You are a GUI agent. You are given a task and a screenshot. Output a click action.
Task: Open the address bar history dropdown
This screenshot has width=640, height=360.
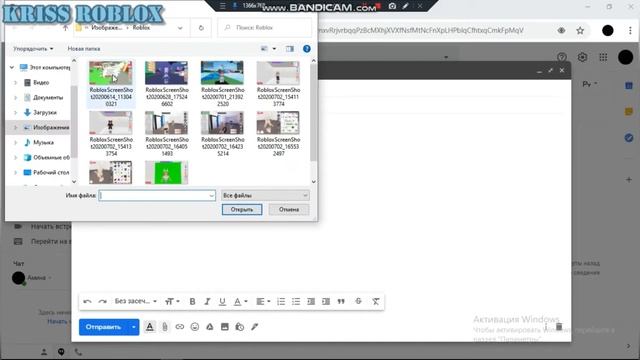pos(180,28)
